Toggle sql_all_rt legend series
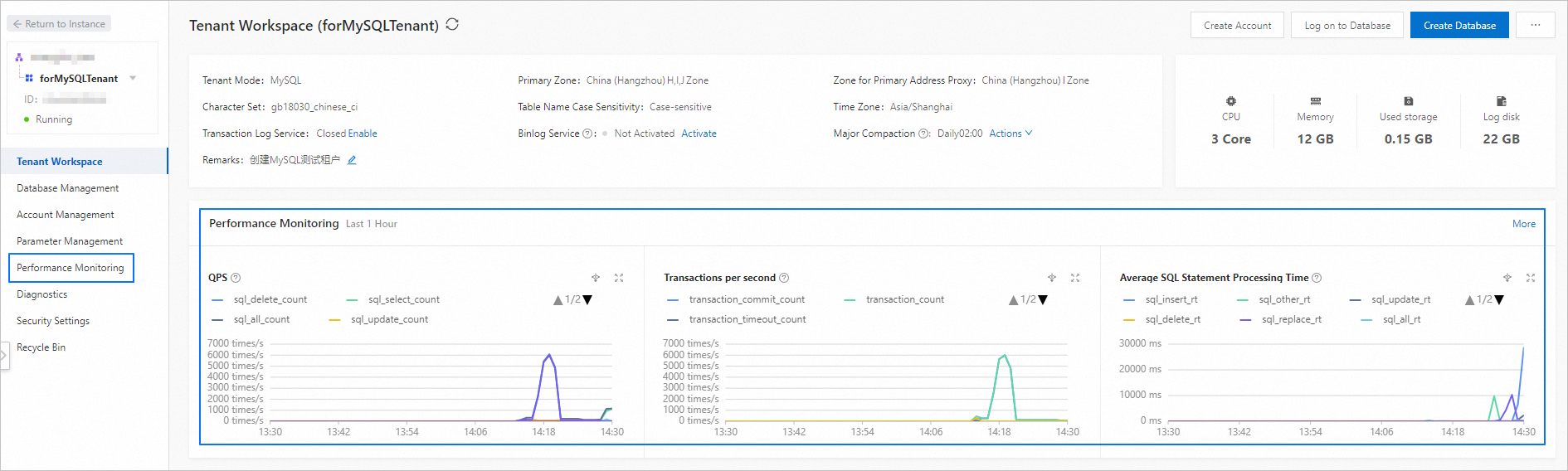Viewport: 1568px width, 471px height. tap(1391, 319)
